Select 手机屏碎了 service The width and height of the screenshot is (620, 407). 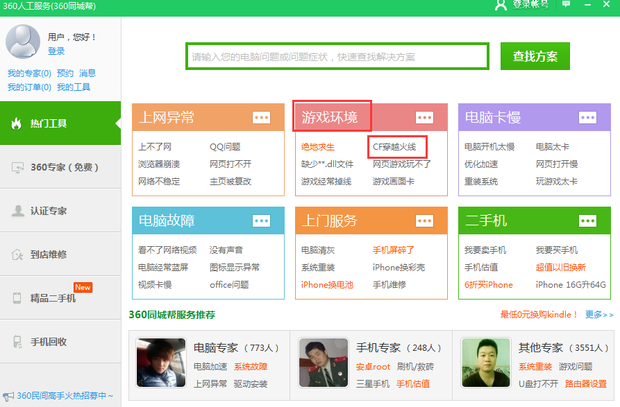coord(393,250)
